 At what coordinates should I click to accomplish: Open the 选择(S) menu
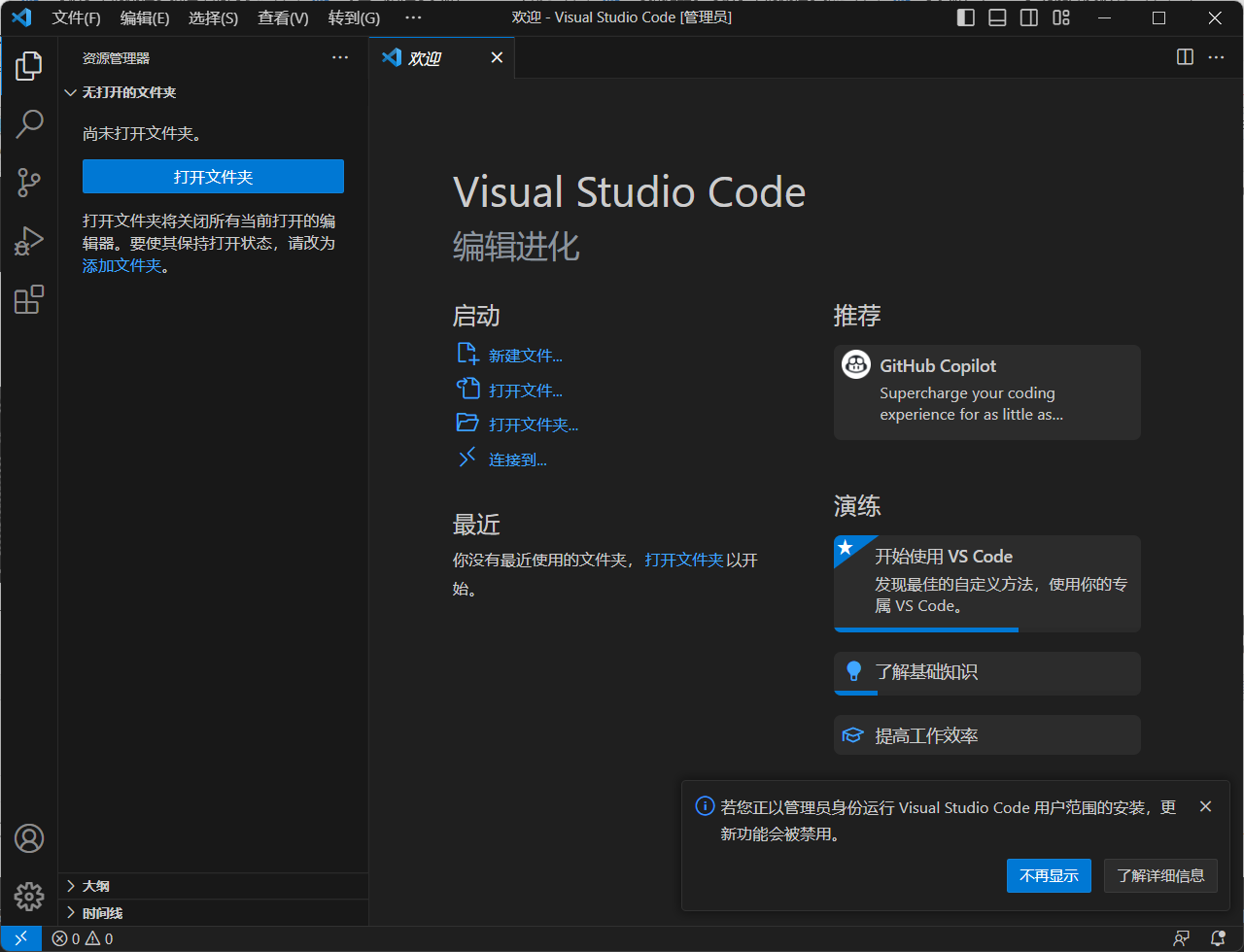tap(213, 17)
